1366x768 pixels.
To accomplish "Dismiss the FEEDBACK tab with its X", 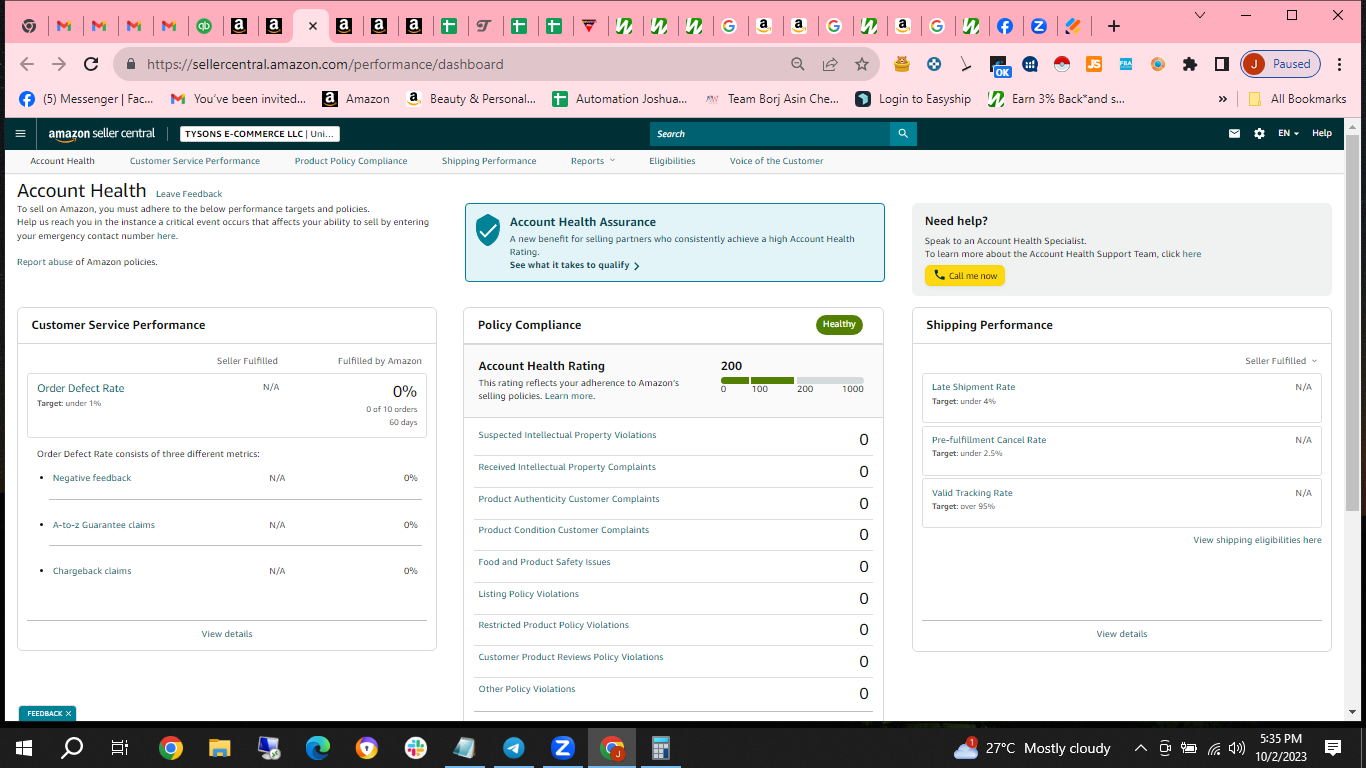I will 68,714.
